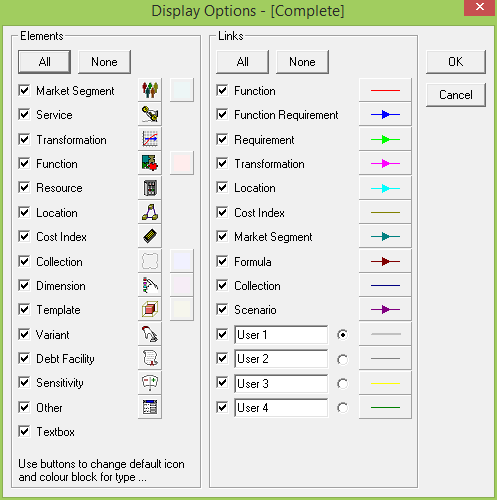Change the Function link red line style

point(385,90)
